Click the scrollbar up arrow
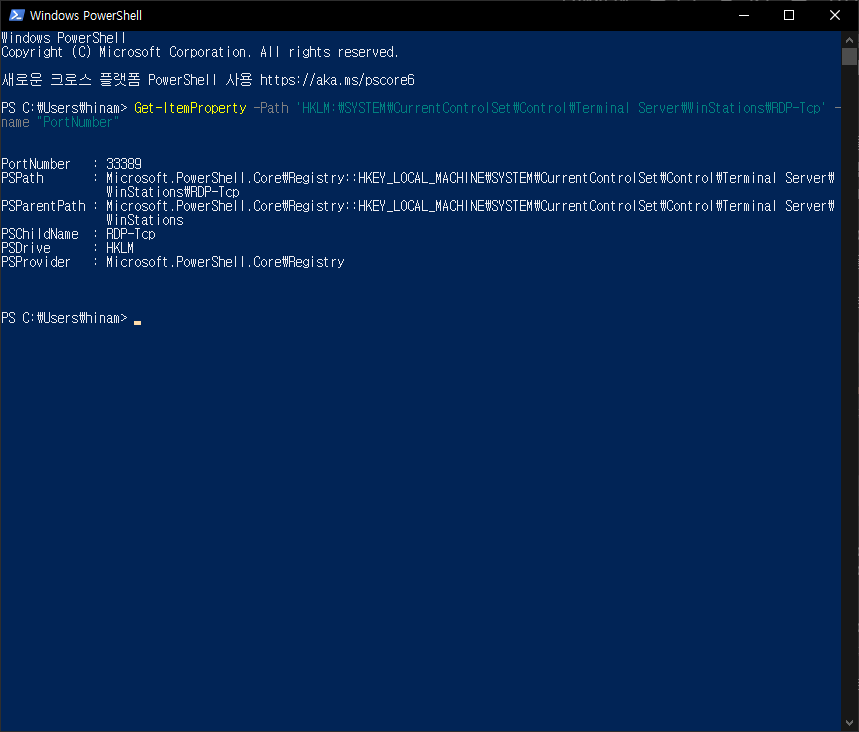The image size is (859, 732). point(849,39)
